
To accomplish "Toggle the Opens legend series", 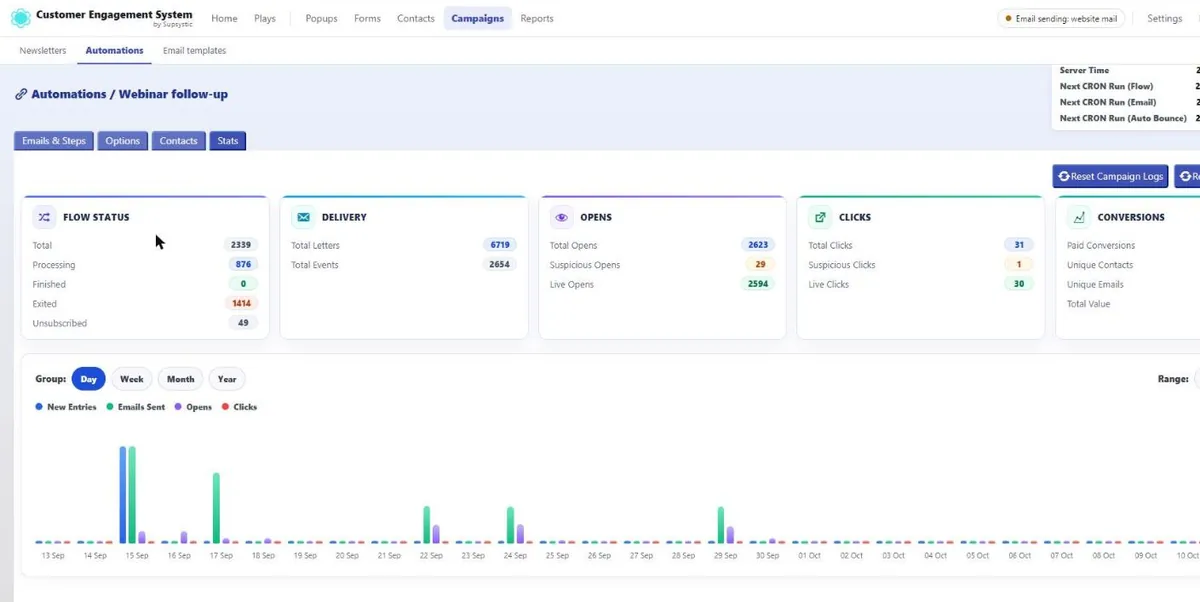I will (x=193, y=407).
